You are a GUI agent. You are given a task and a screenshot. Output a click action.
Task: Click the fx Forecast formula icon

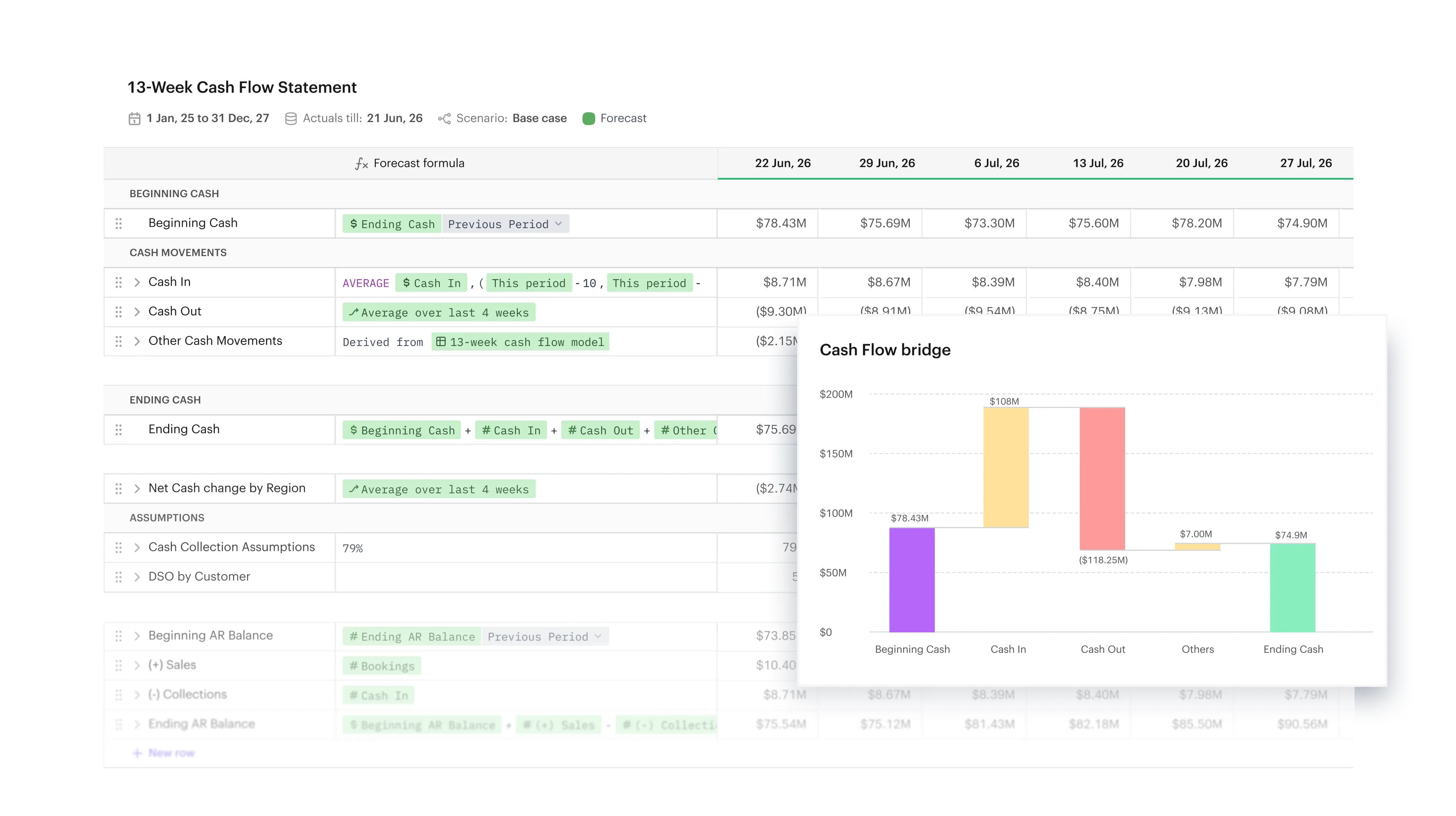click(361, 164)
